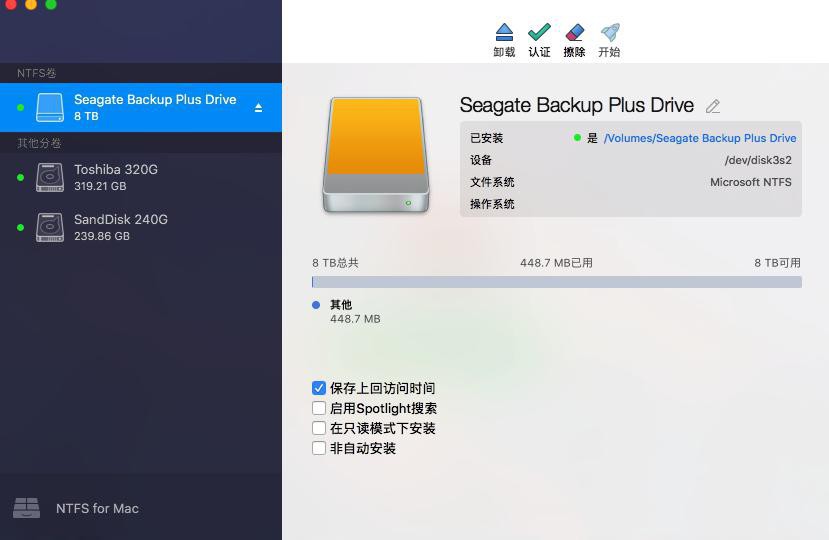The width and height of the screenshot is (829, 540).
Task: Click the blue 其他 legend dot
Action: pyautogui.click(x=316, y=305)
